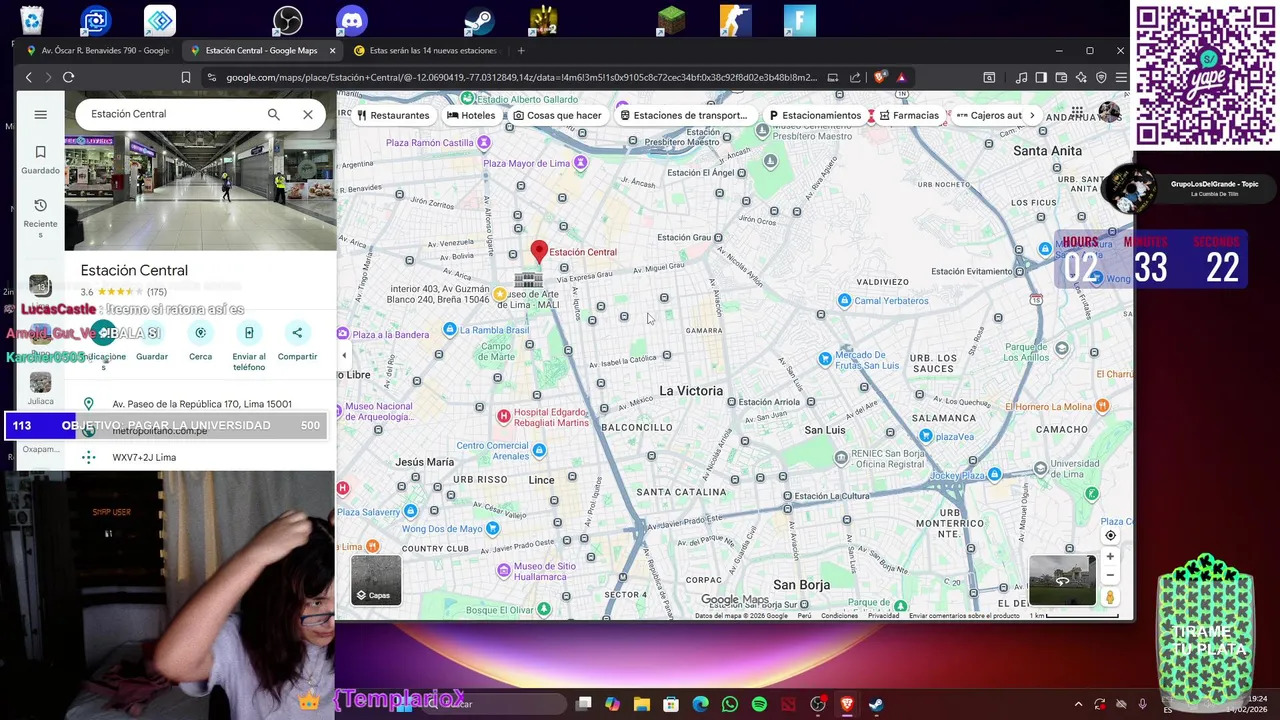Open WhatsApp from the taskbar
The height and width of the screenshot is (720, 1280).
coord(730,704)
